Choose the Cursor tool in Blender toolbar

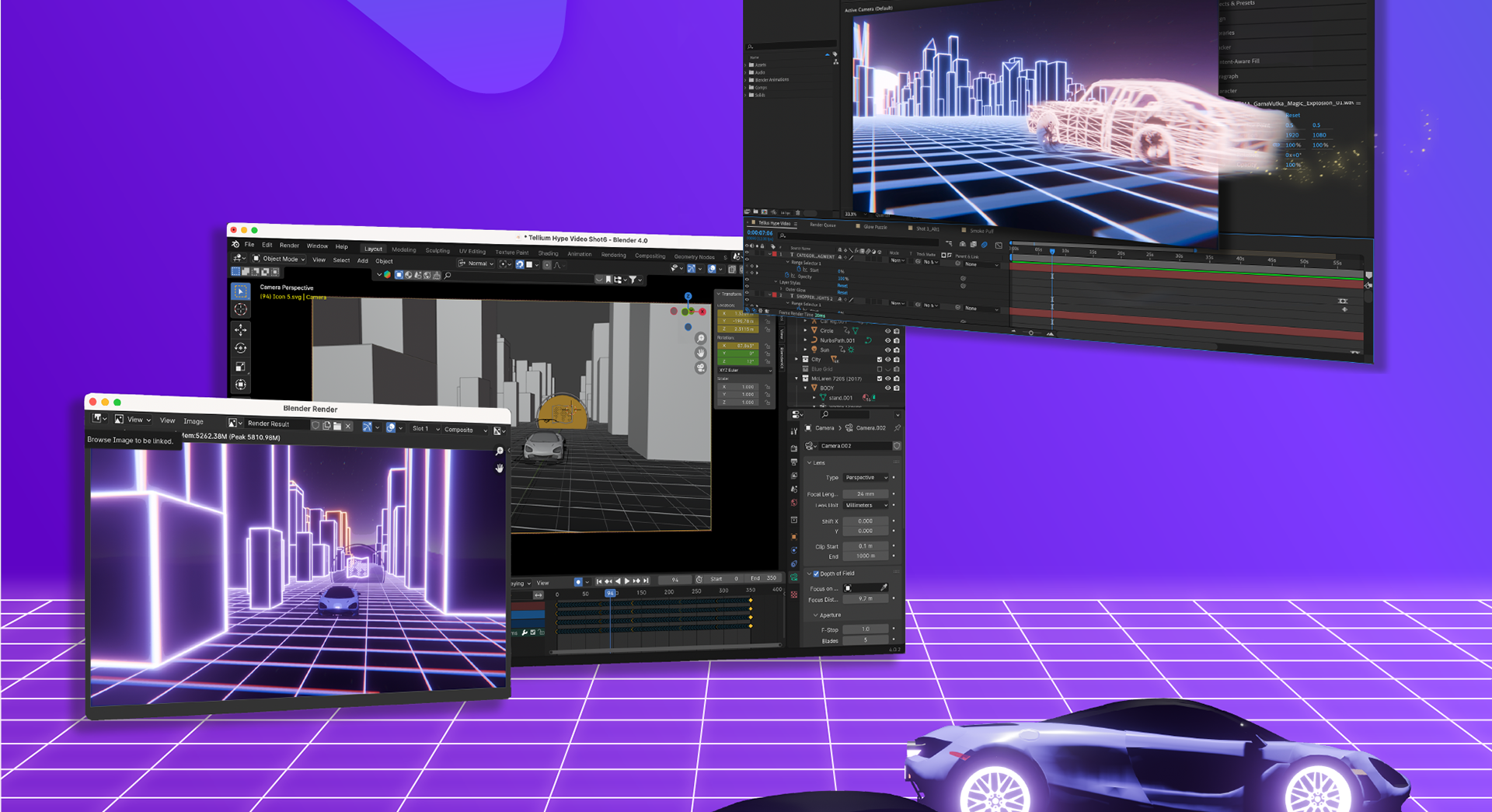point(241,309)
